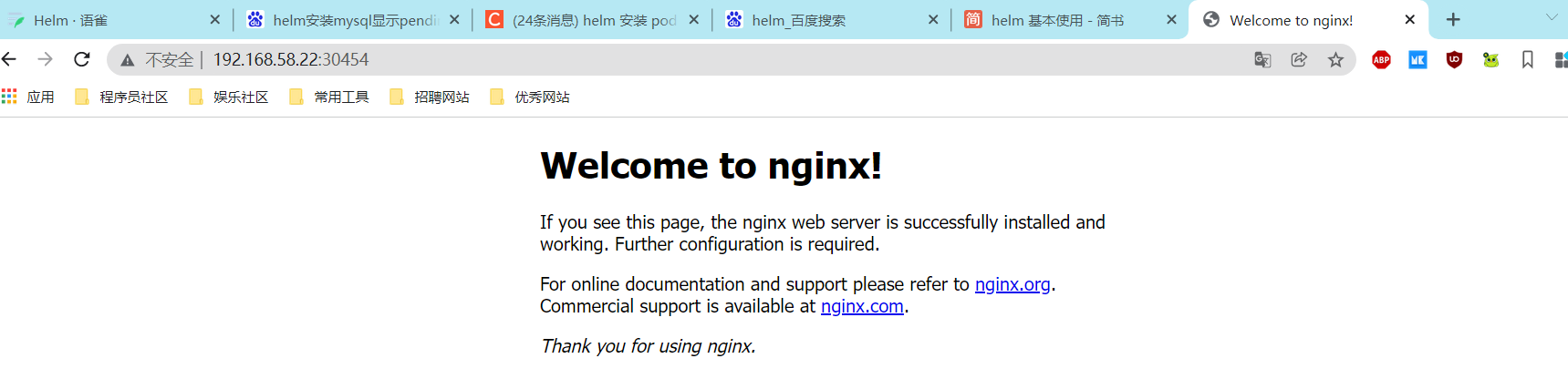Open the 娱乐社区 bookmark folder
Image resolution: width=1568 pixels, height=379 pixels.
(229, 97)
